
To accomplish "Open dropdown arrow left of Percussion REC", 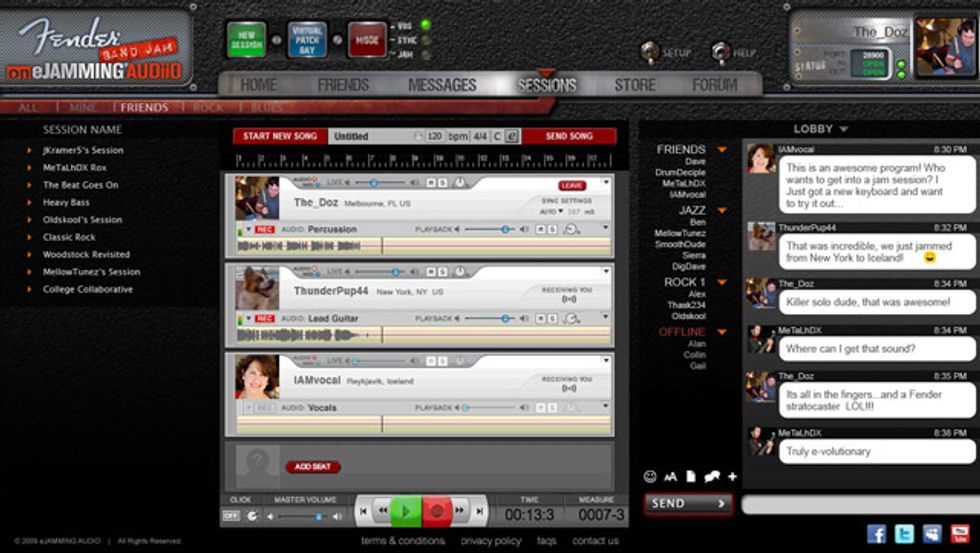I will [x=249, y=230].
